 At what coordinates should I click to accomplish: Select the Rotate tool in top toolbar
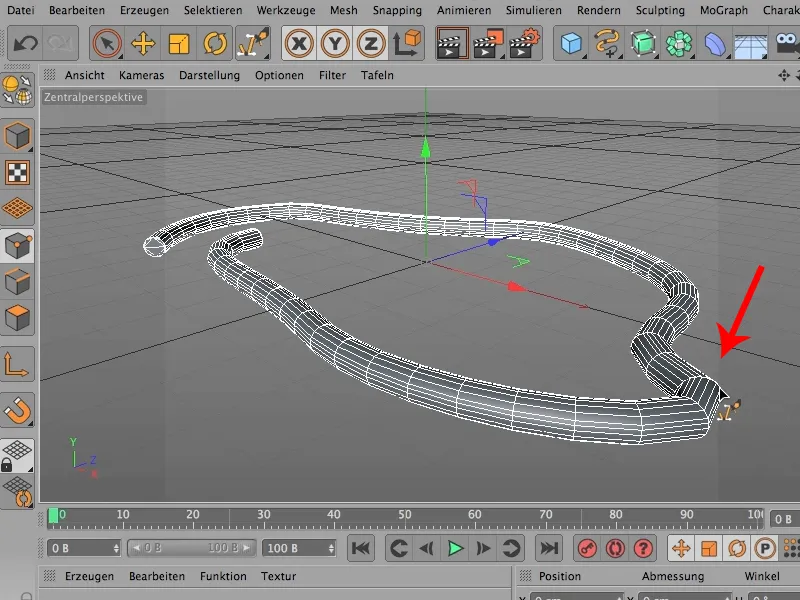[x=215, y=43]
